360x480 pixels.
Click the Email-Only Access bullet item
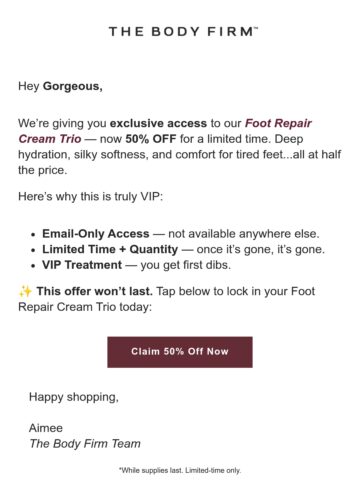pos(181,234)
